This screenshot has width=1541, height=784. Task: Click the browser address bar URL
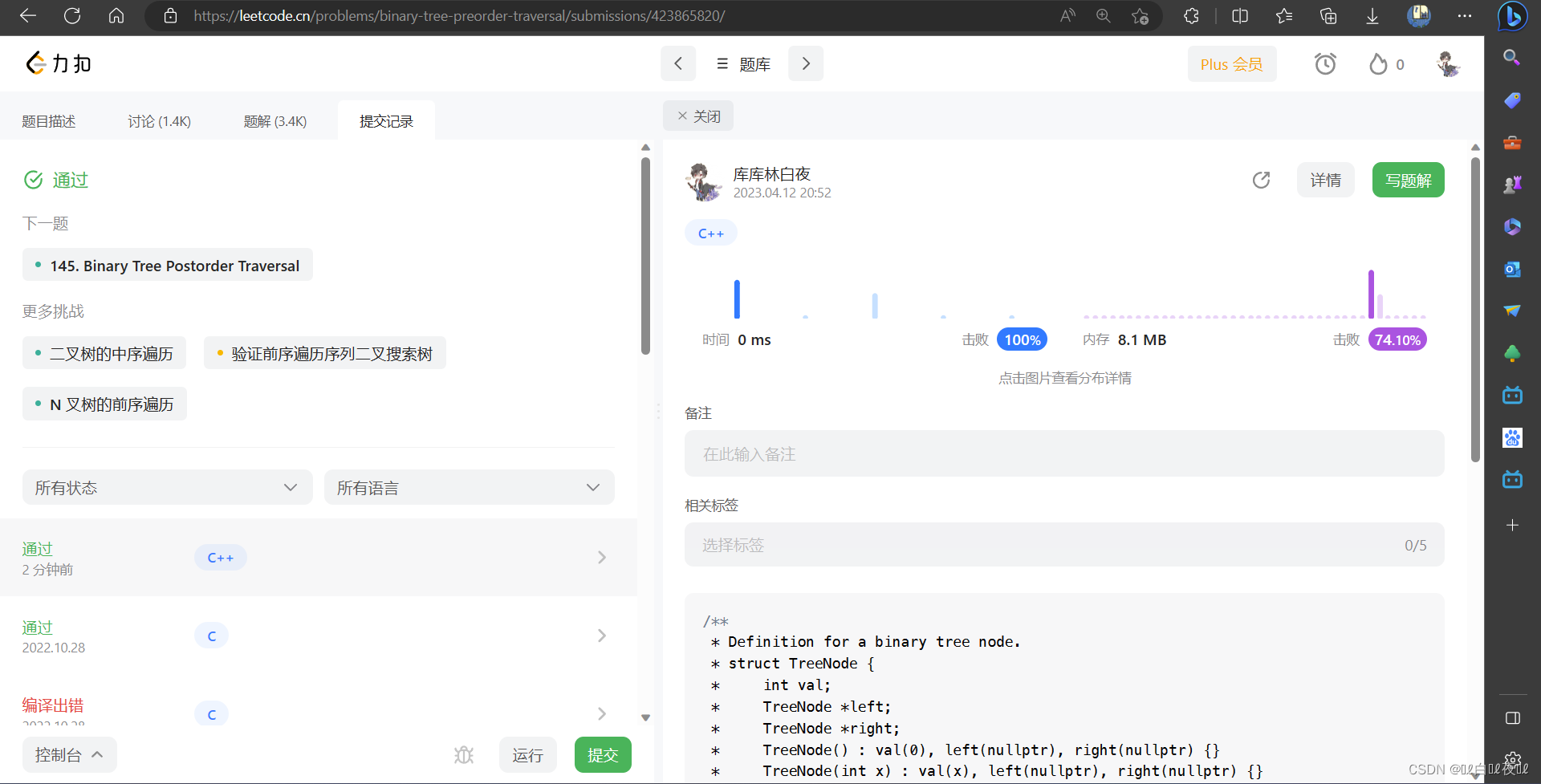[x=459, y=16]
